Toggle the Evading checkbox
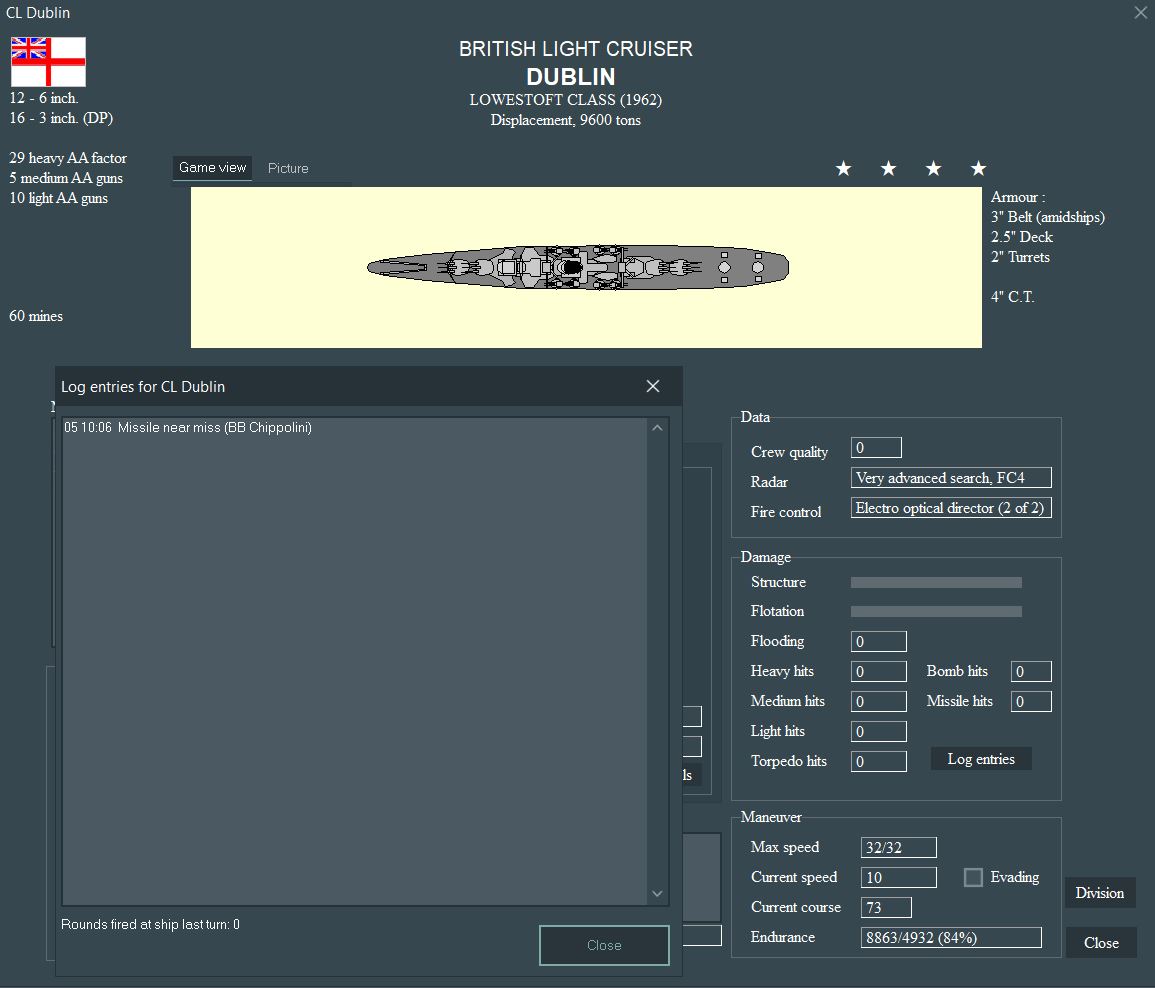The image size is (1155, 988). coord(973,877)
